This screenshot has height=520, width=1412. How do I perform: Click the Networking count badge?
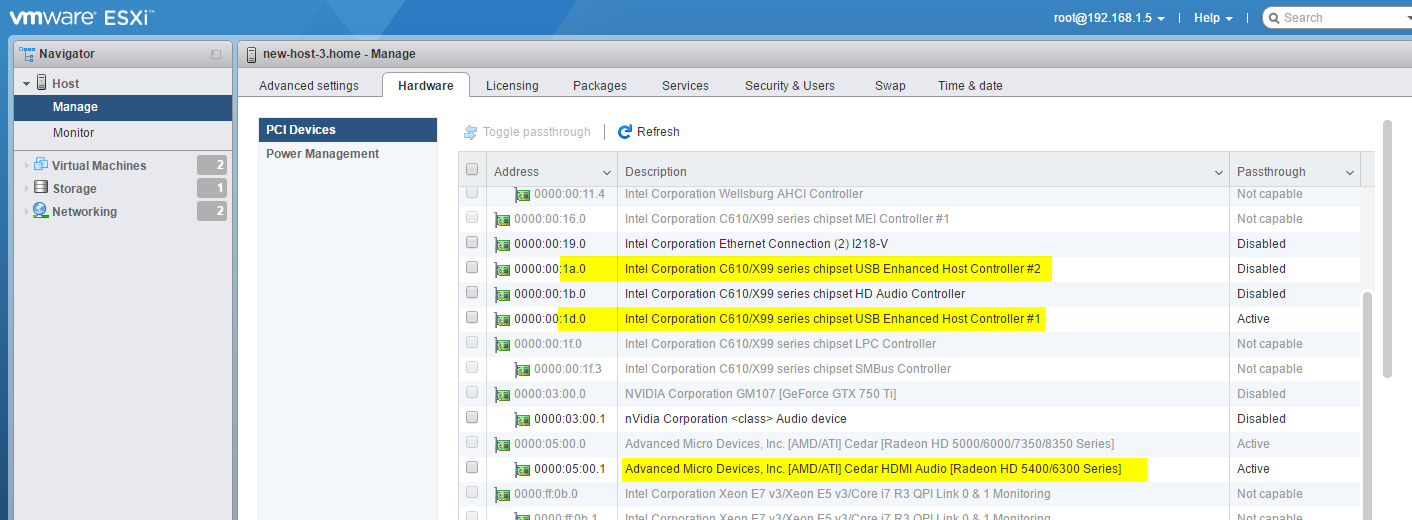(x=212, y=211)
